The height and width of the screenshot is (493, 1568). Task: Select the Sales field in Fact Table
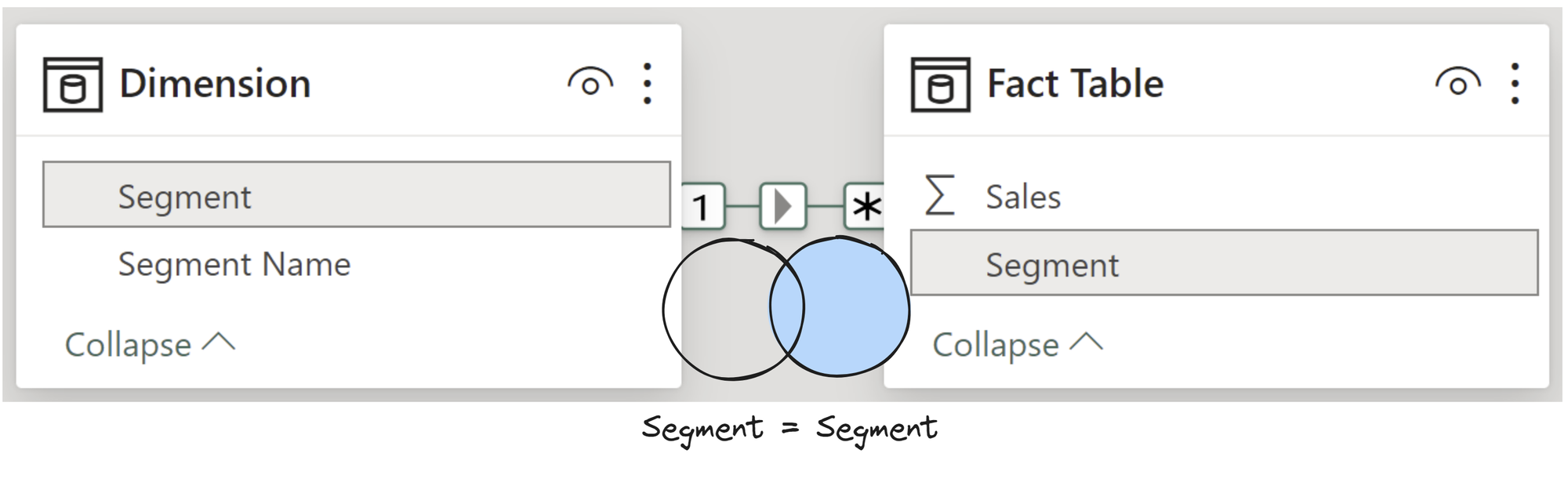pos(1022,197)
